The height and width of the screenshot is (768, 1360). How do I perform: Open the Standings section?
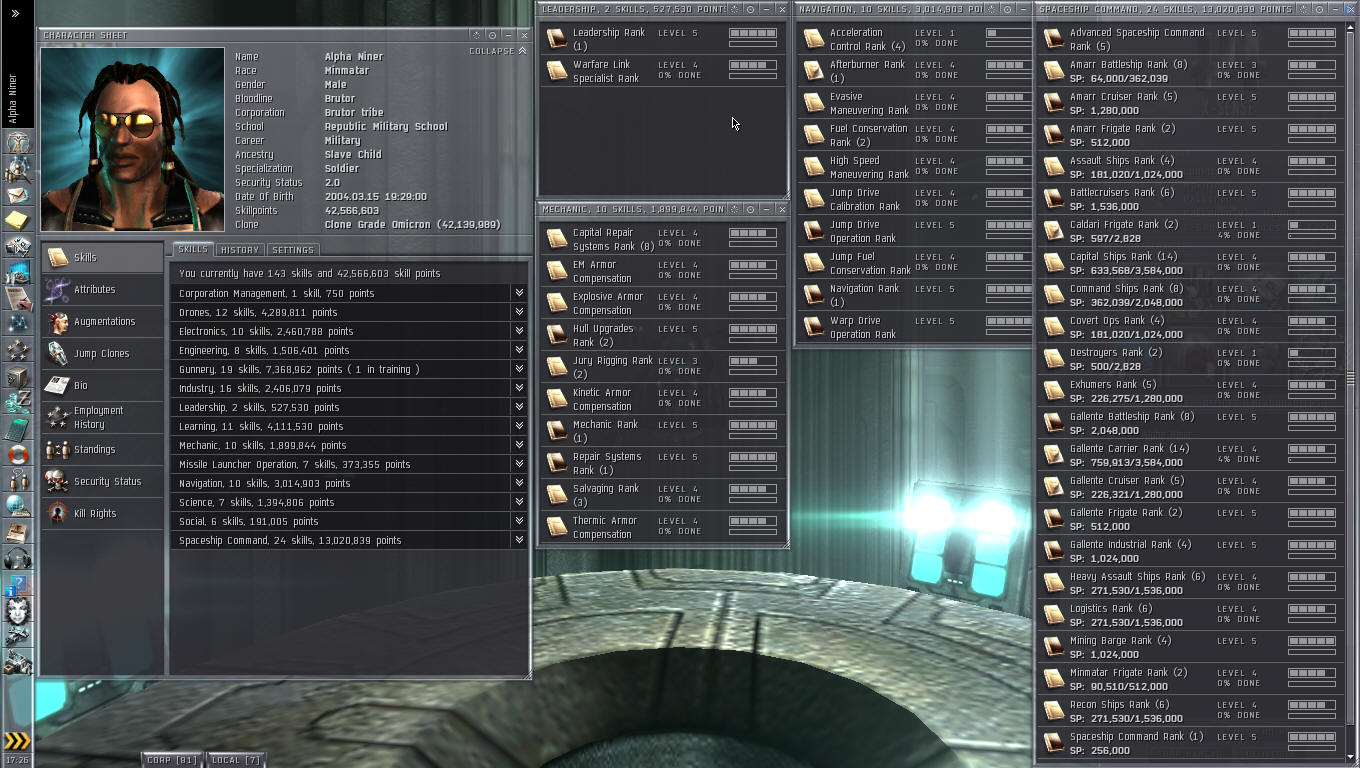[102, 449]
